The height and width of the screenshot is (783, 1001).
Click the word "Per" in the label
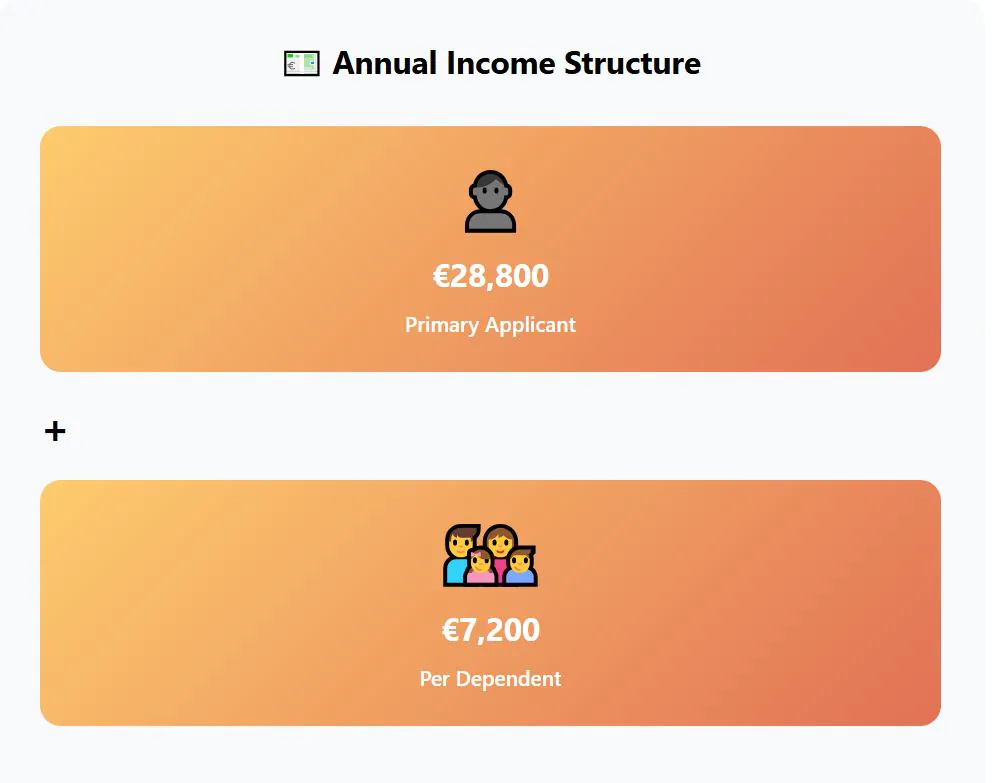click(435, 679)
